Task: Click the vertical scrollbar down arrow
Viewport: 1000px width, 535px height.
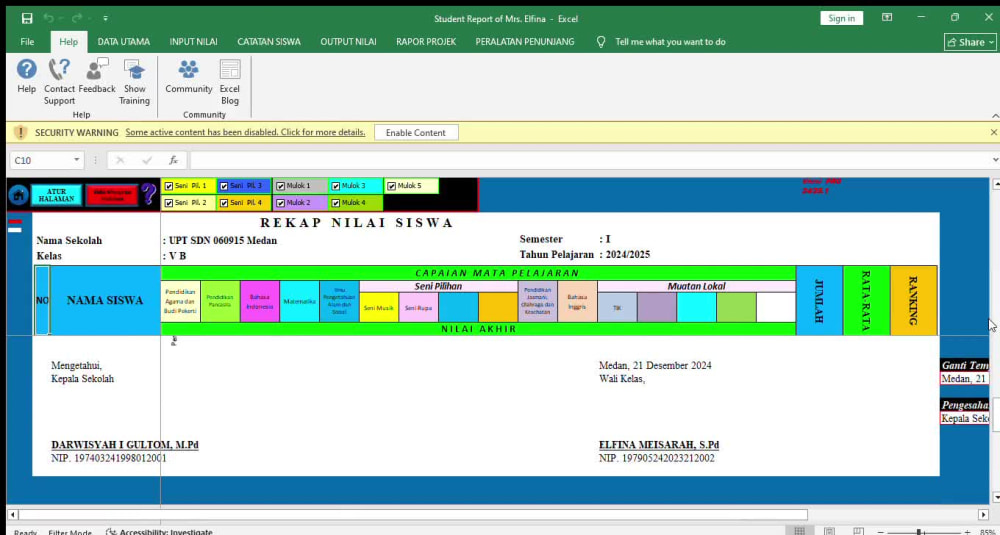Action: [995, 497]
